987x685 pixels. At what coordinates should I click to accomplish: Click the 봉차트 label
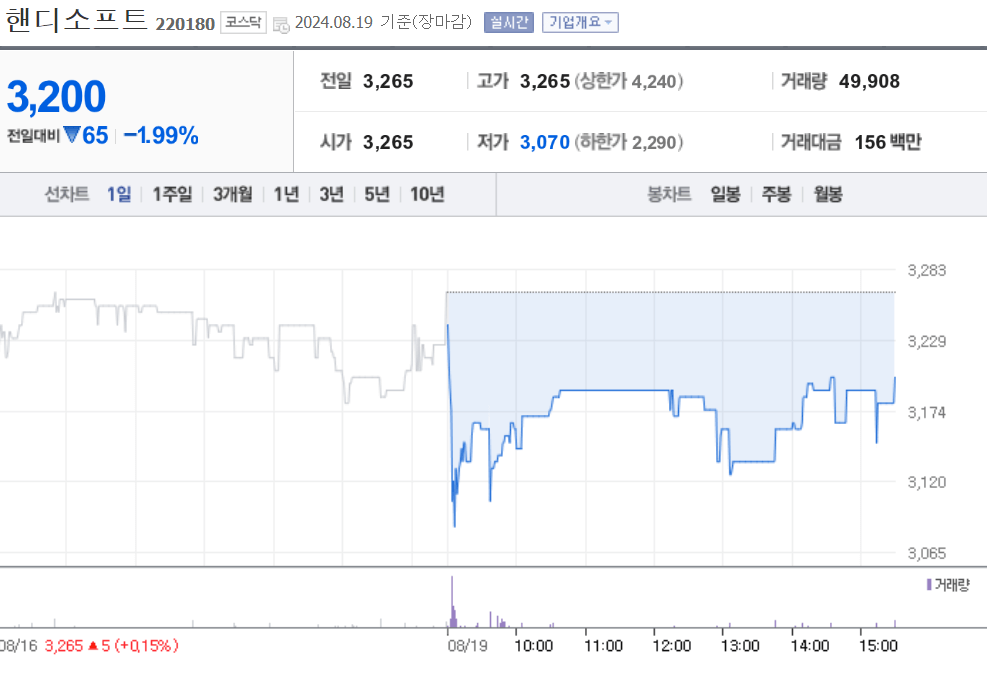(x=669, y=194)
